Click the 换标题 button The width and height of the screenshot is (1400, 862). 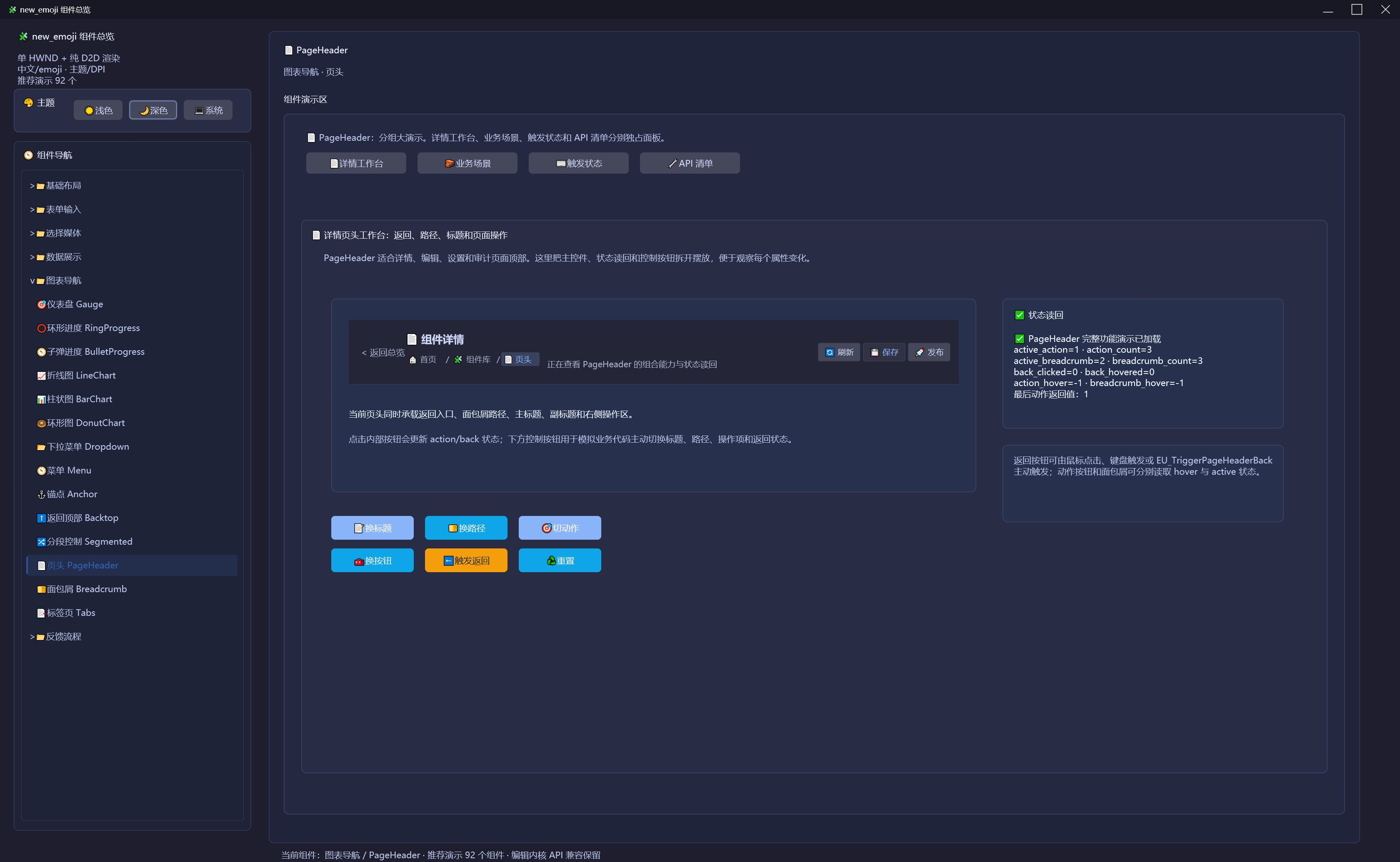[x=372, y=528]
